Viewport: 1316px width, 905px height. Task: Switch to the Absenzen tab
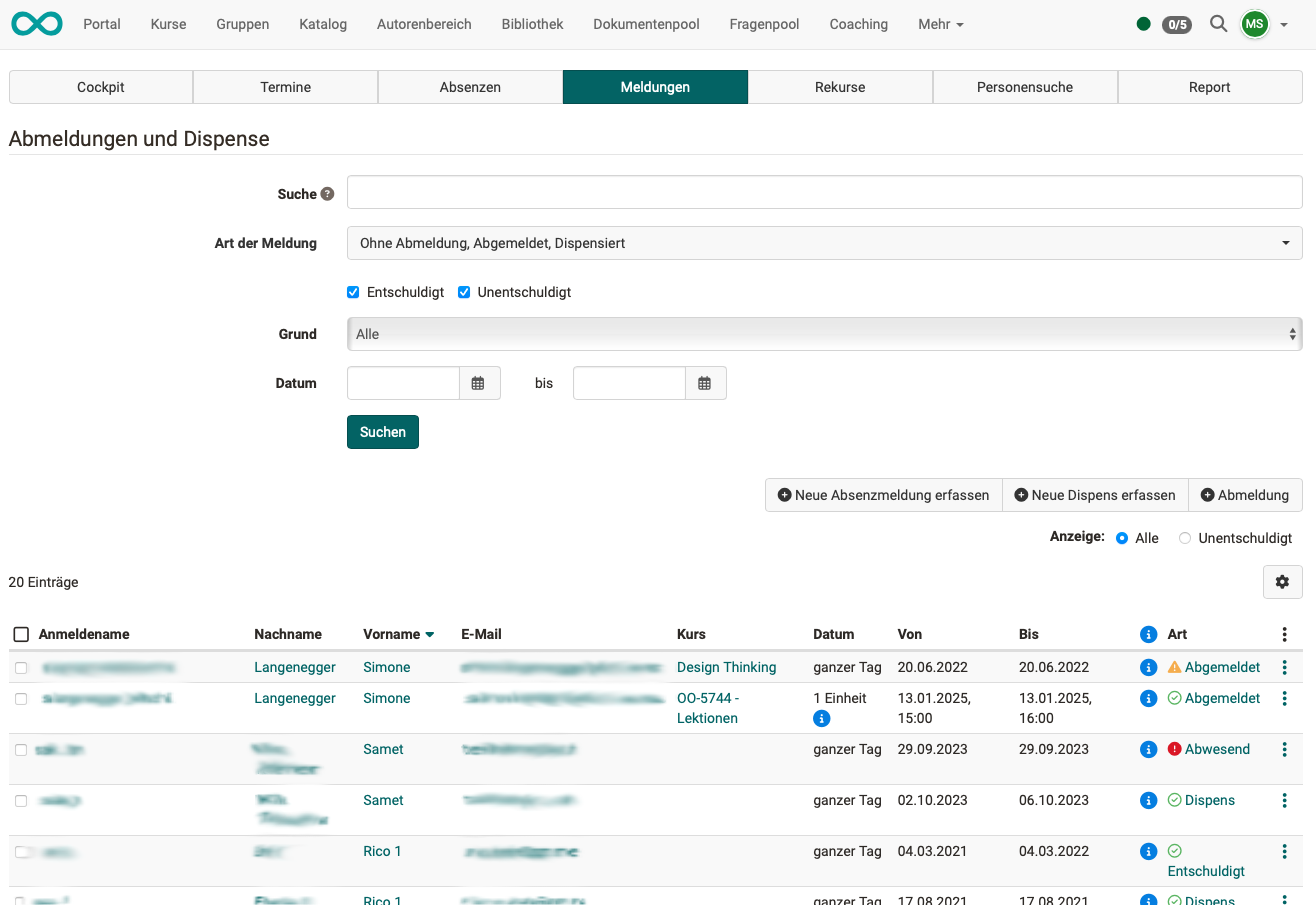tap(470, 87)
